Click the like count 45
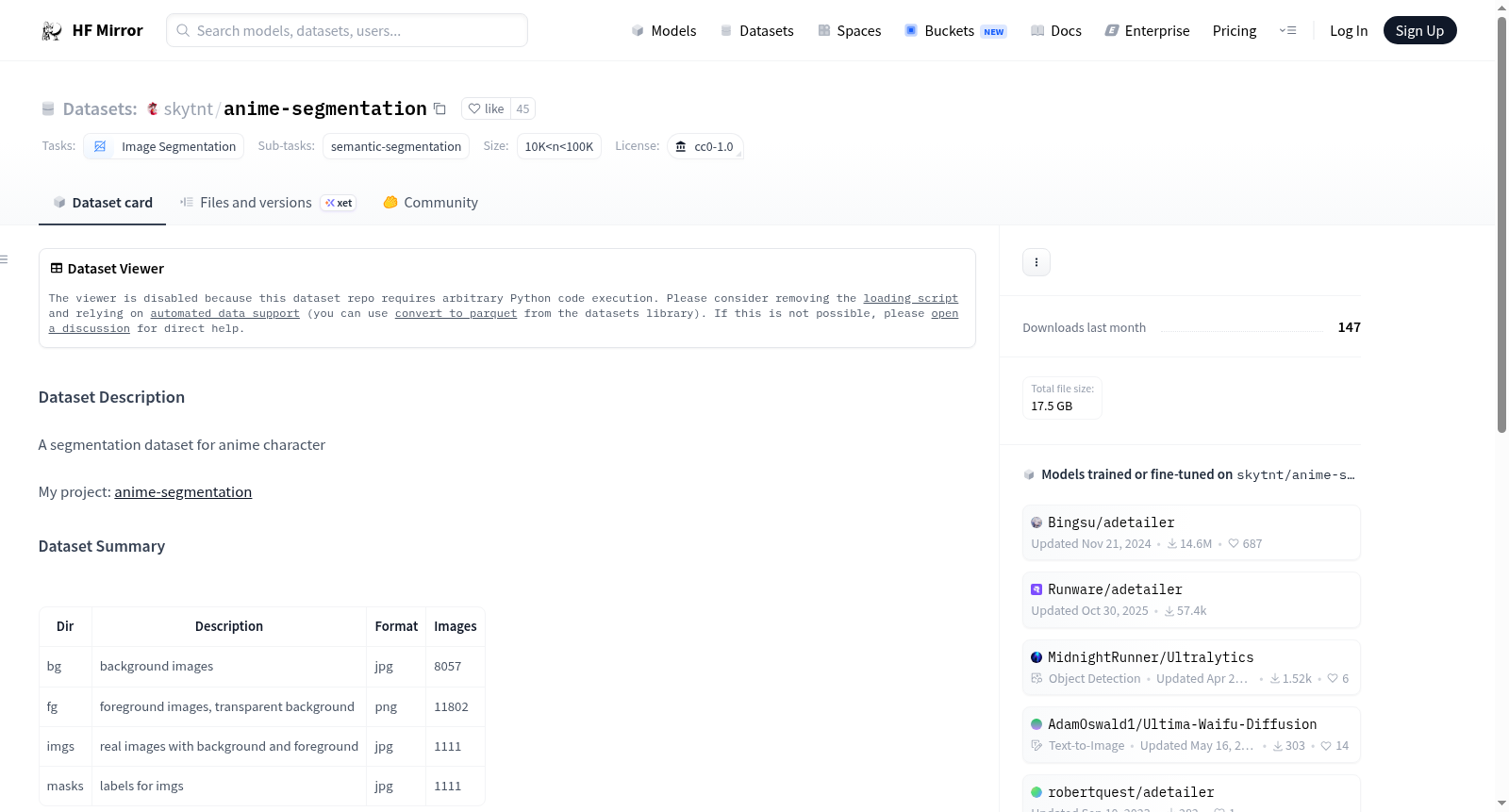1509x812 pixels. tap(522, 108)
